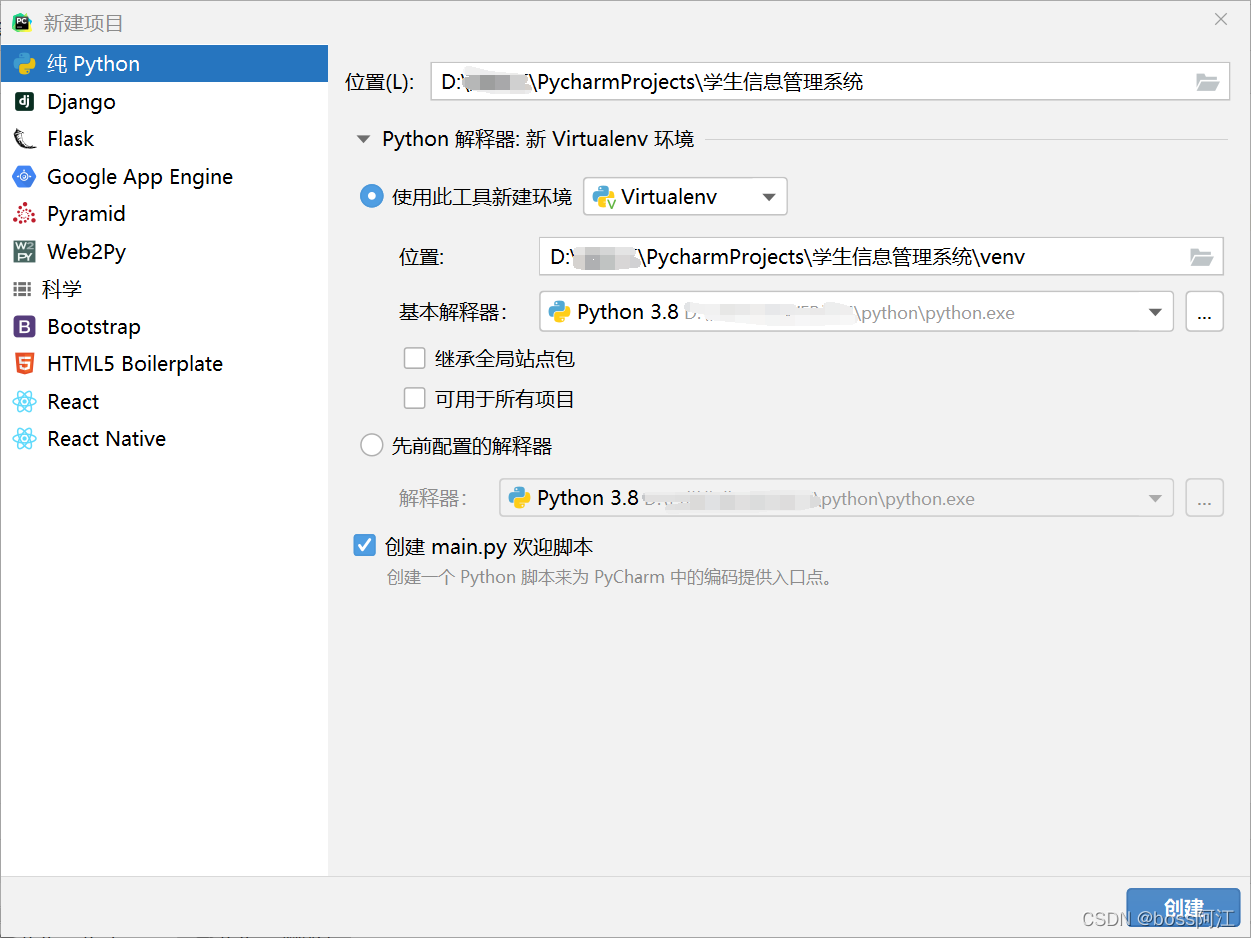Image resolution: width=1251 pixels, height=938 pixels.
Task: Click the Django project icon
Action: (24, 102)
